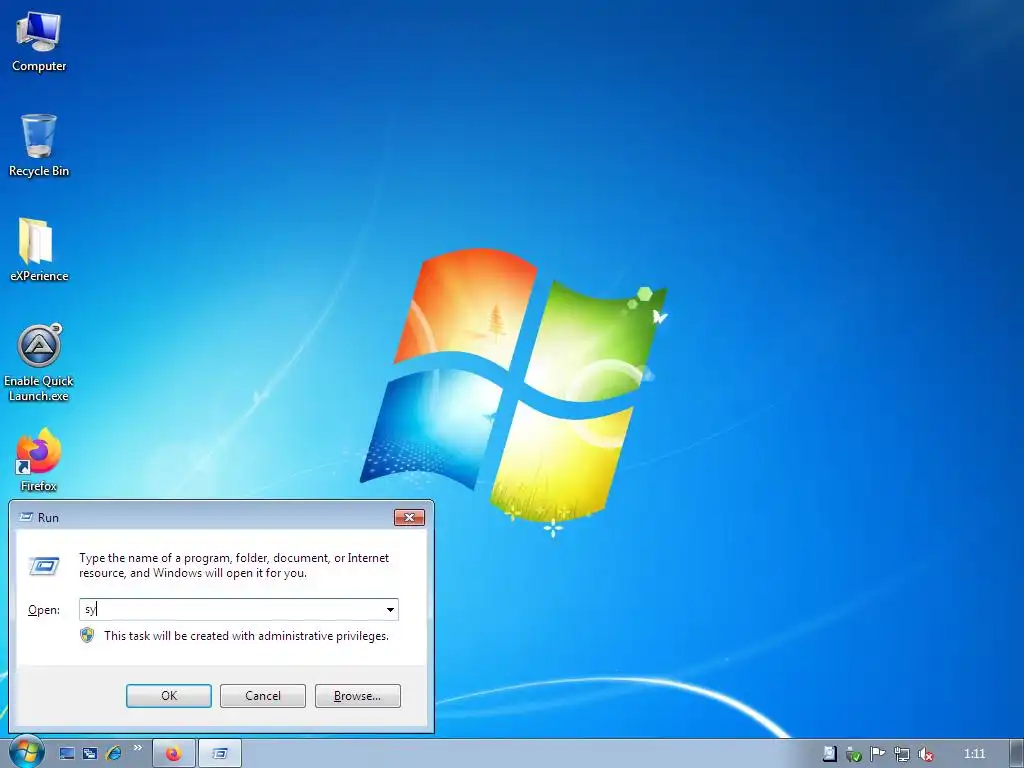Close the Run dialog with X
The image size is (1024, 768).
coord(409,517)
